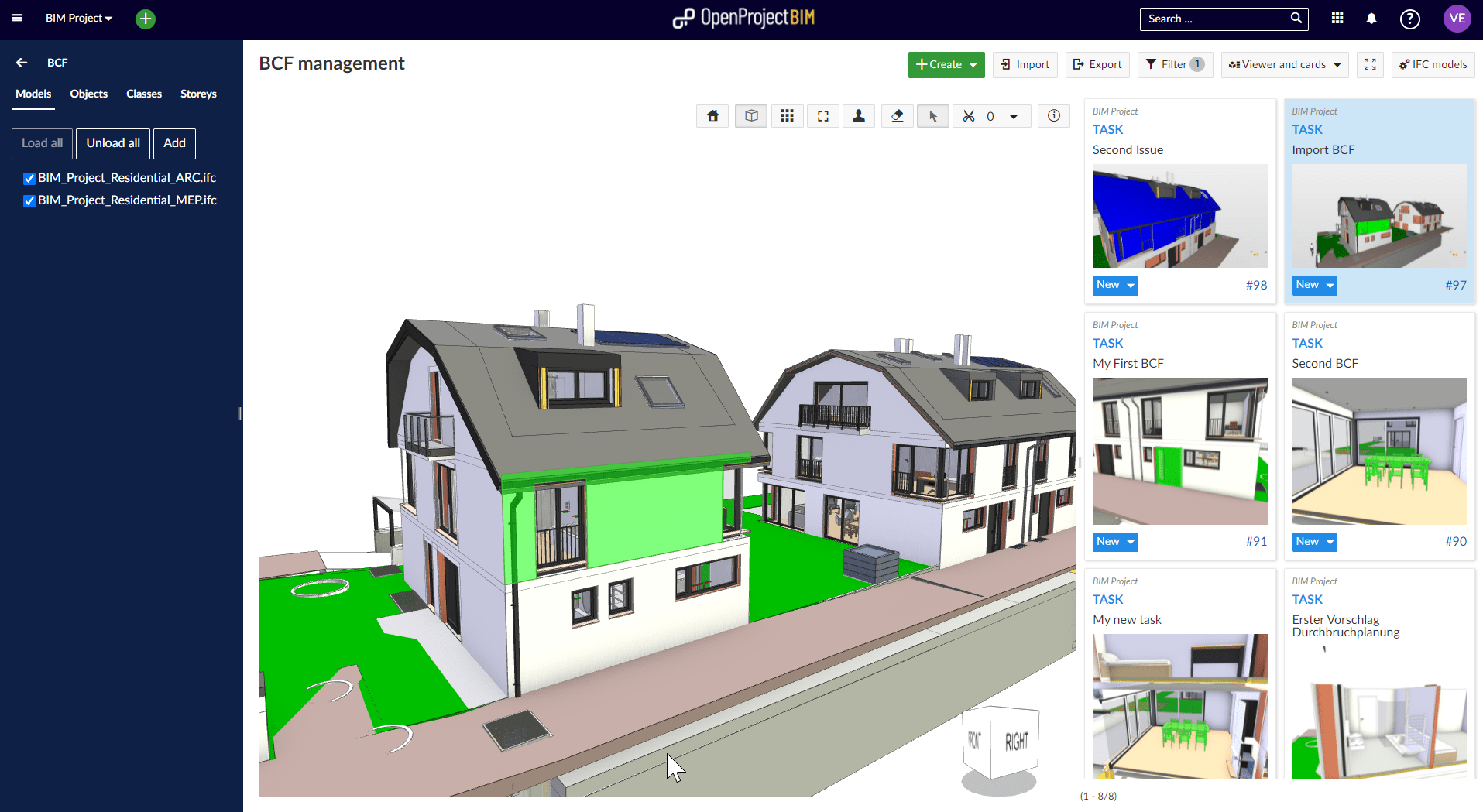Screen dimensions: 1483x812
Task: Click the notification bell icon
Action: [x=1371, y=19]
